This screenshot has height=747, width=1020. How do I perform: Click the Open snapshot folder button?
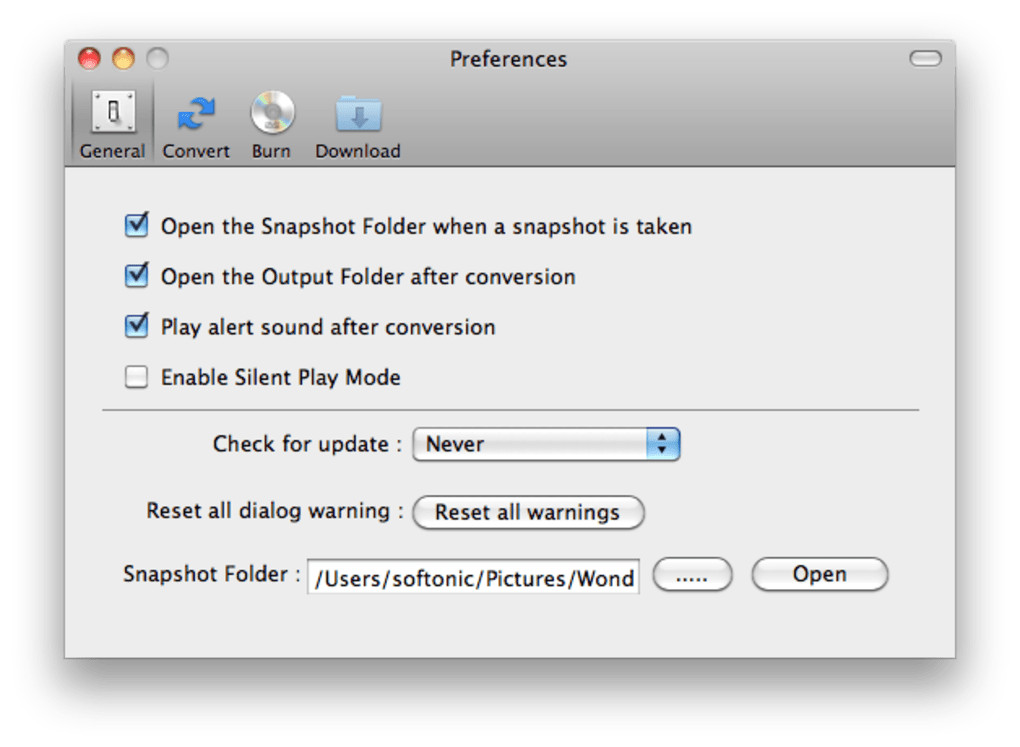(819, 575)
